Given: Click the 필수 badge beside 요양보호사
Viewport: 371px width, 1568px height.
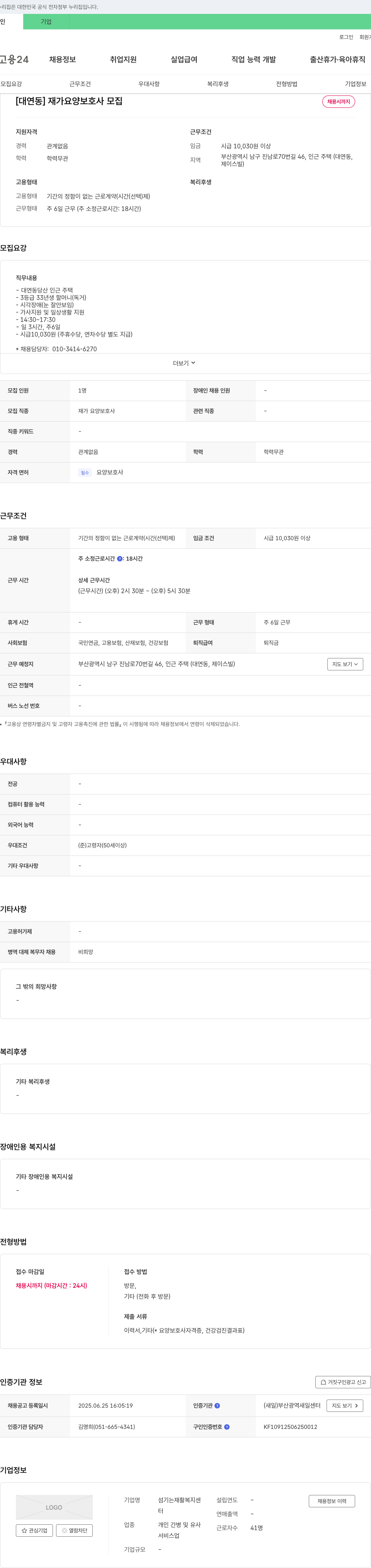Looking at the screenshot, I should 85,472.
